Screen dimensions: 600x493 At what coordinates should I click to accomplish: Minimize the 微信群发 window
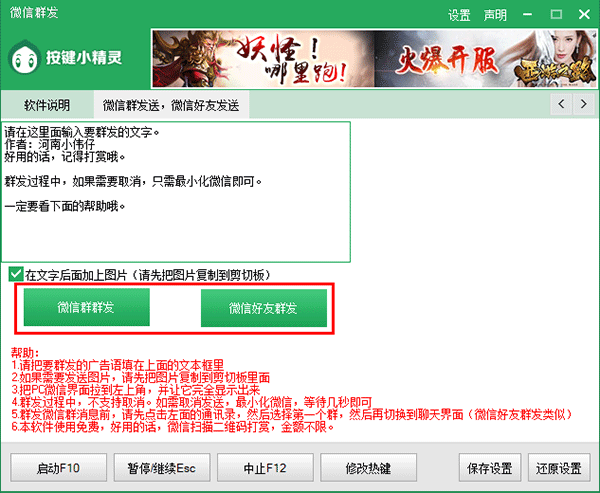[527, 15]
